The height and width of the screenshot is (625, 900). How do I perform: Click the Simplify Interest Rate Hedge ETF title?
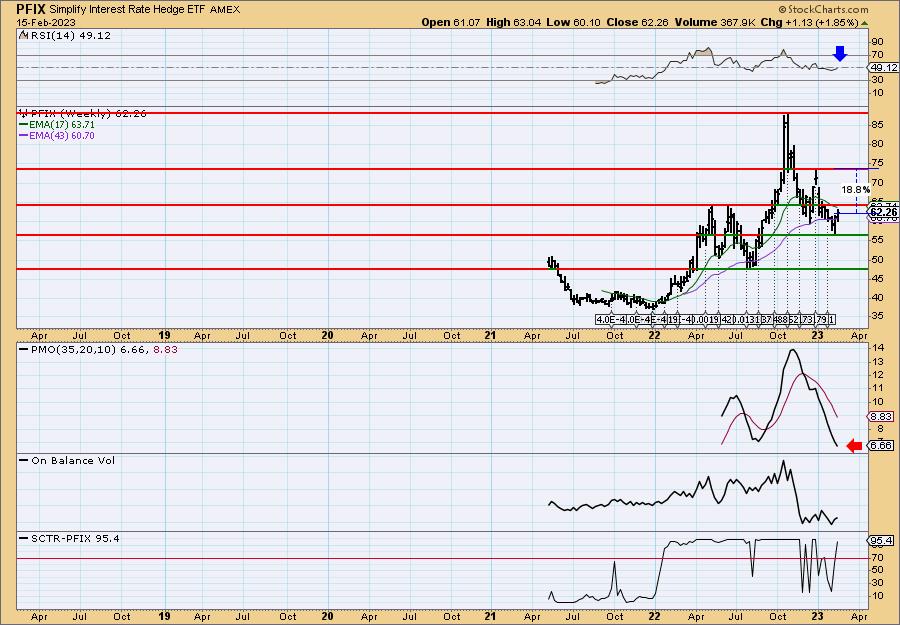[128, 10]
